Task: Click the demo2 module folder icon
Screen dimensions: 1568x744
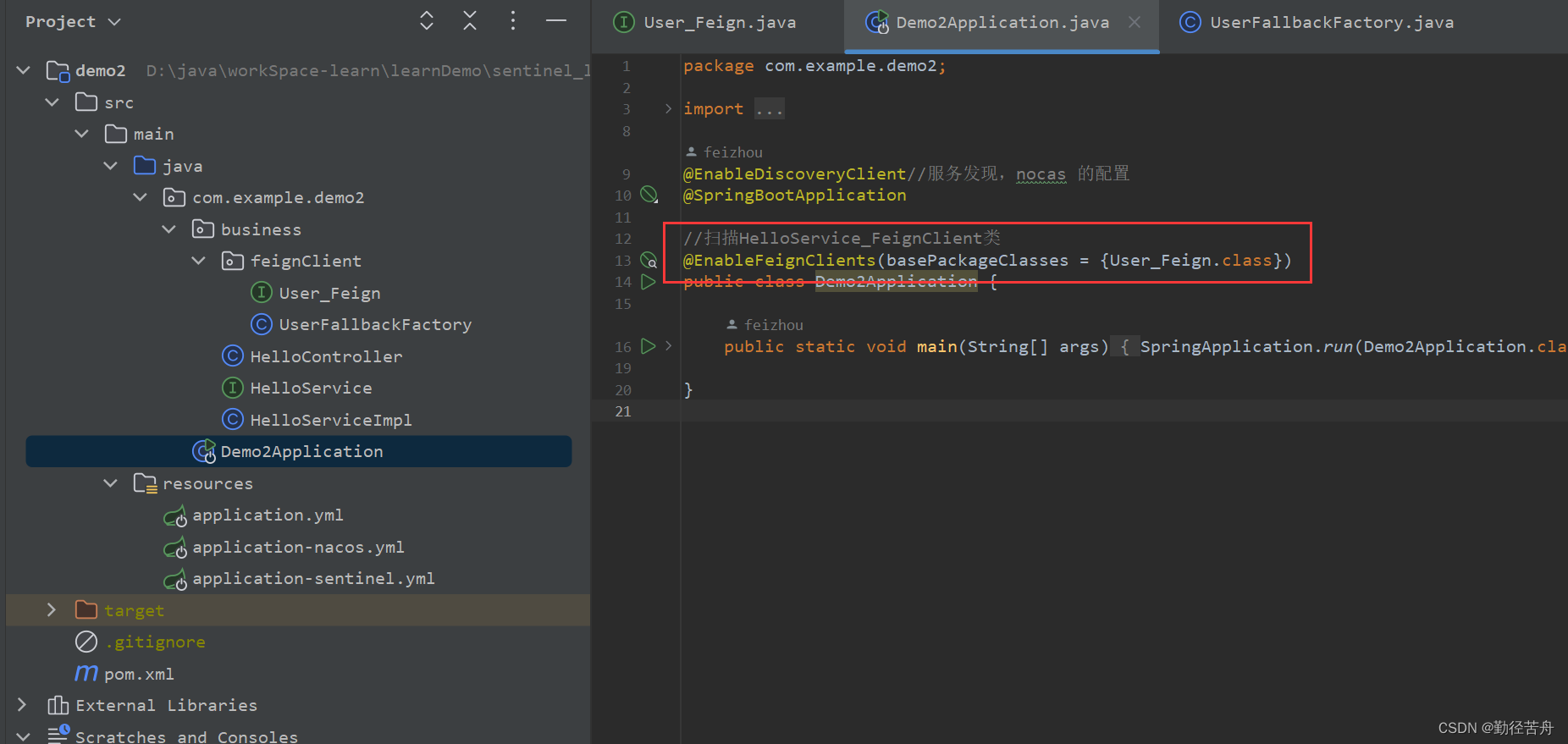Action: [58, 71]
